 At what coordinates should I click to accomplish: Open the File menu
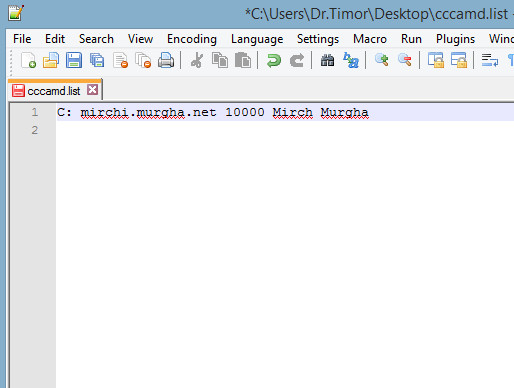[x=22, y=39]
